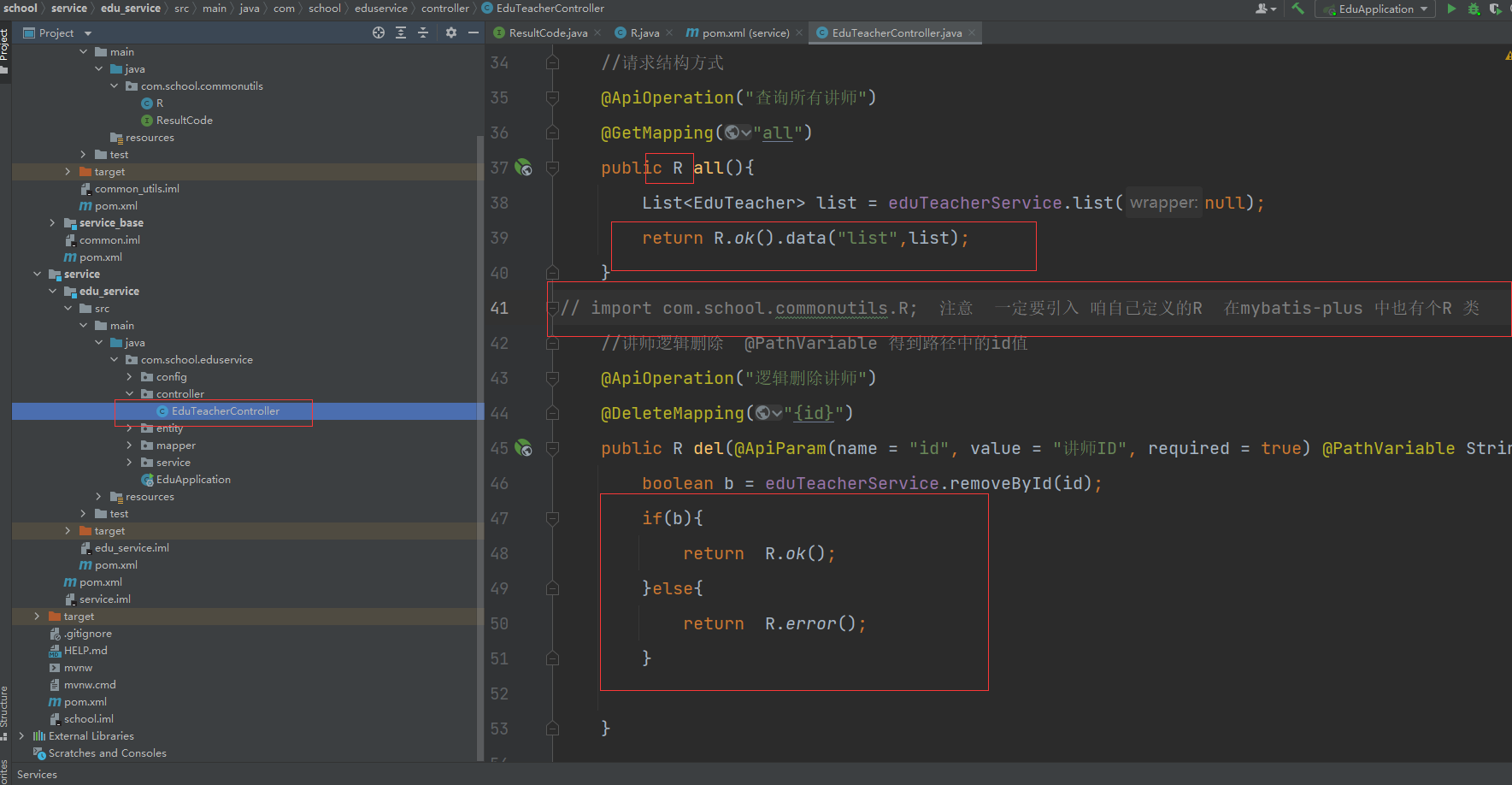The width and height of the screenshot is (1512, 785).
Task: Click the Select Opened File crosshair icon
Action: (x=379, y=32)
